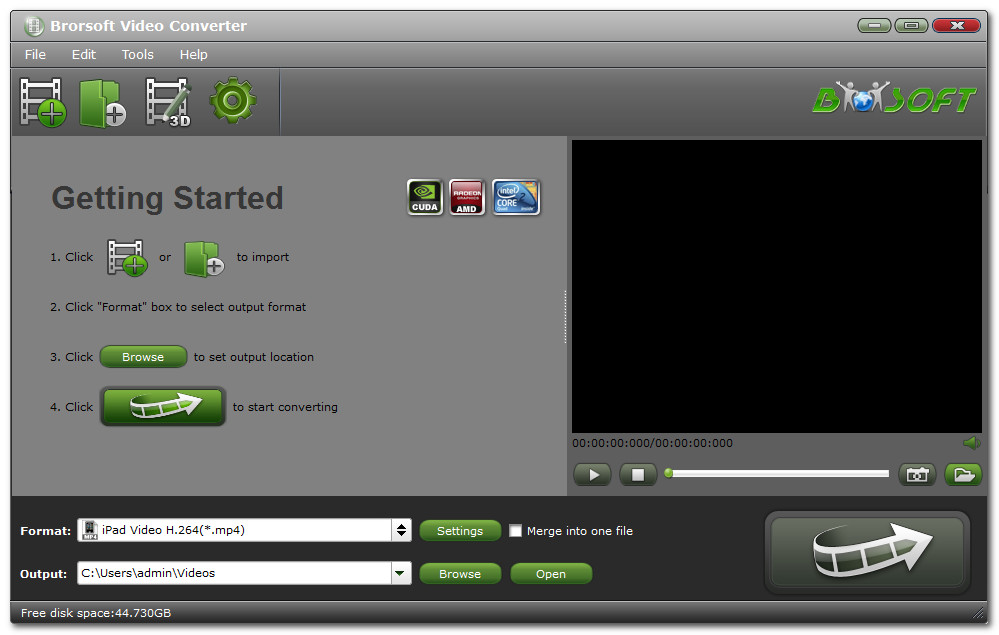
Task: Click the black video preview area
Action: click(777, 287)
